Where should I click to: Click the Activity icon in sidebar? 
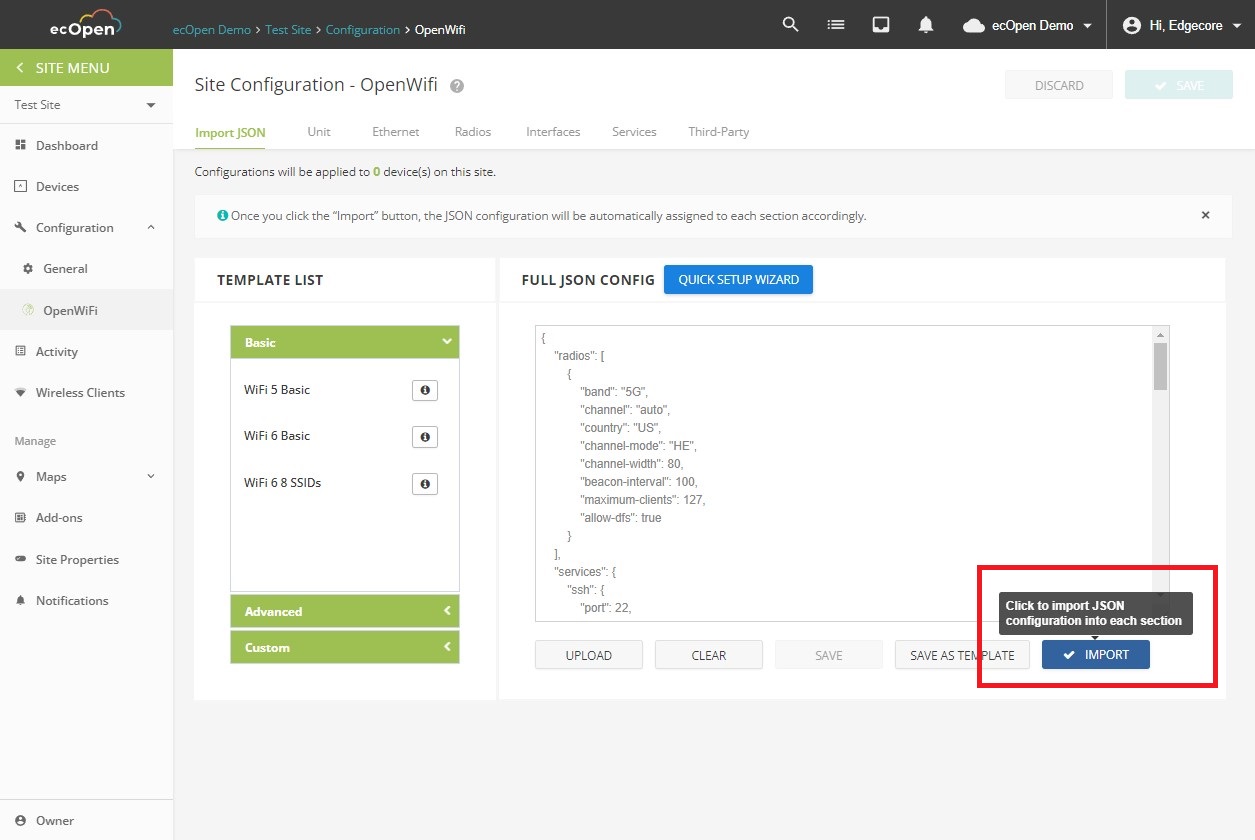pos(20,351)
